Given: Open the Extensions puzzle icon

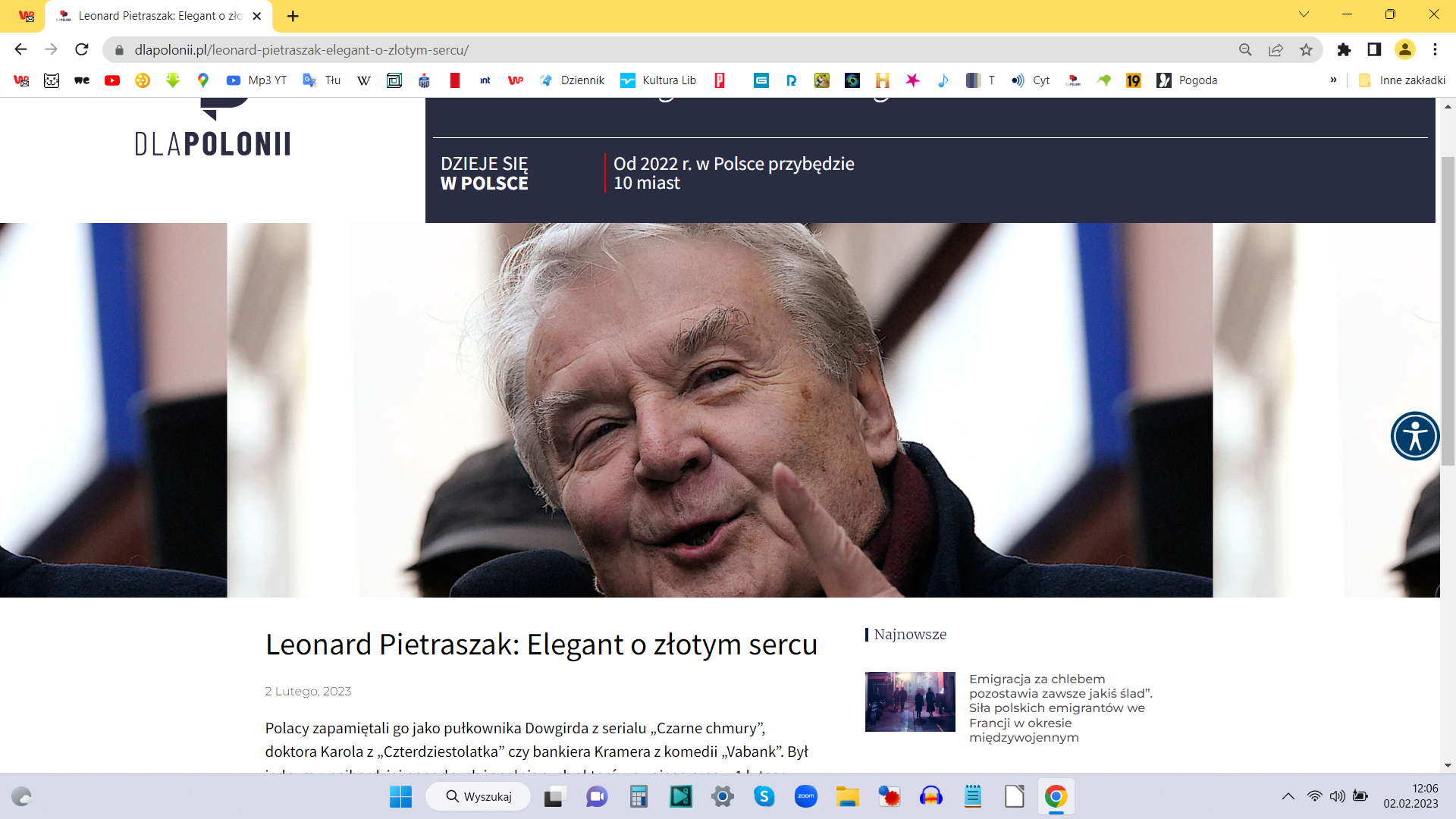Looking at the screenshot, I should [1344, 49].
